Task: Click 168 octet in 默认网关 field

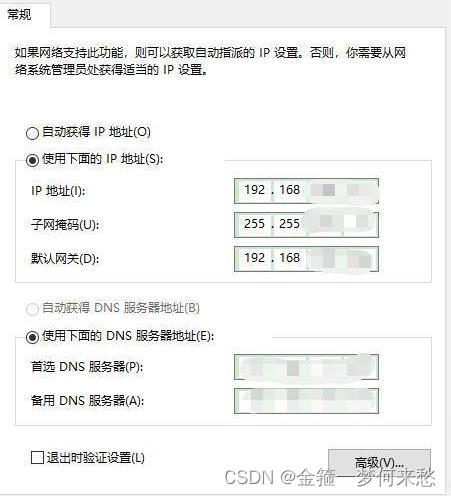Action: (x=289, y=258)
